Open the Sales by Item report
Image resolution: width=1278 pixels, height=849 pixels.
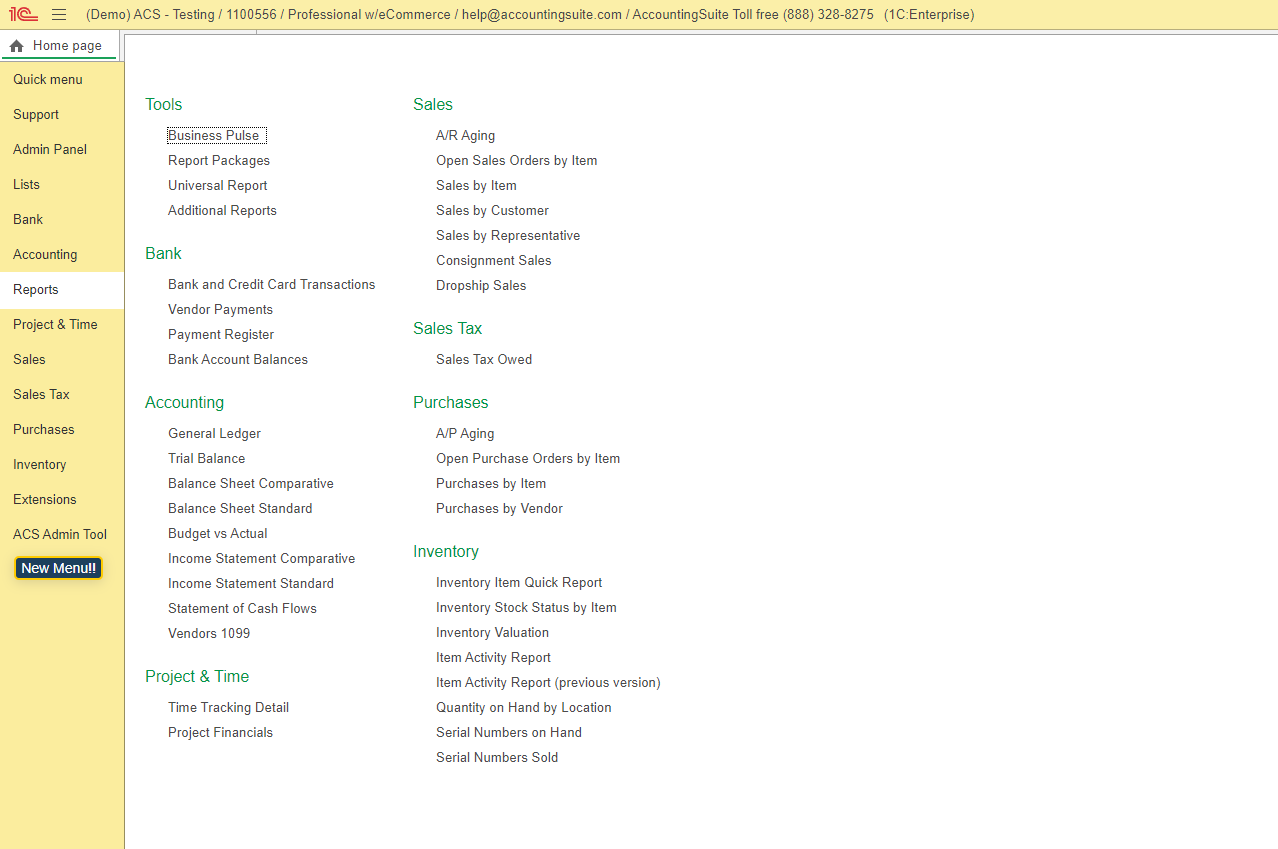(477, 186)
